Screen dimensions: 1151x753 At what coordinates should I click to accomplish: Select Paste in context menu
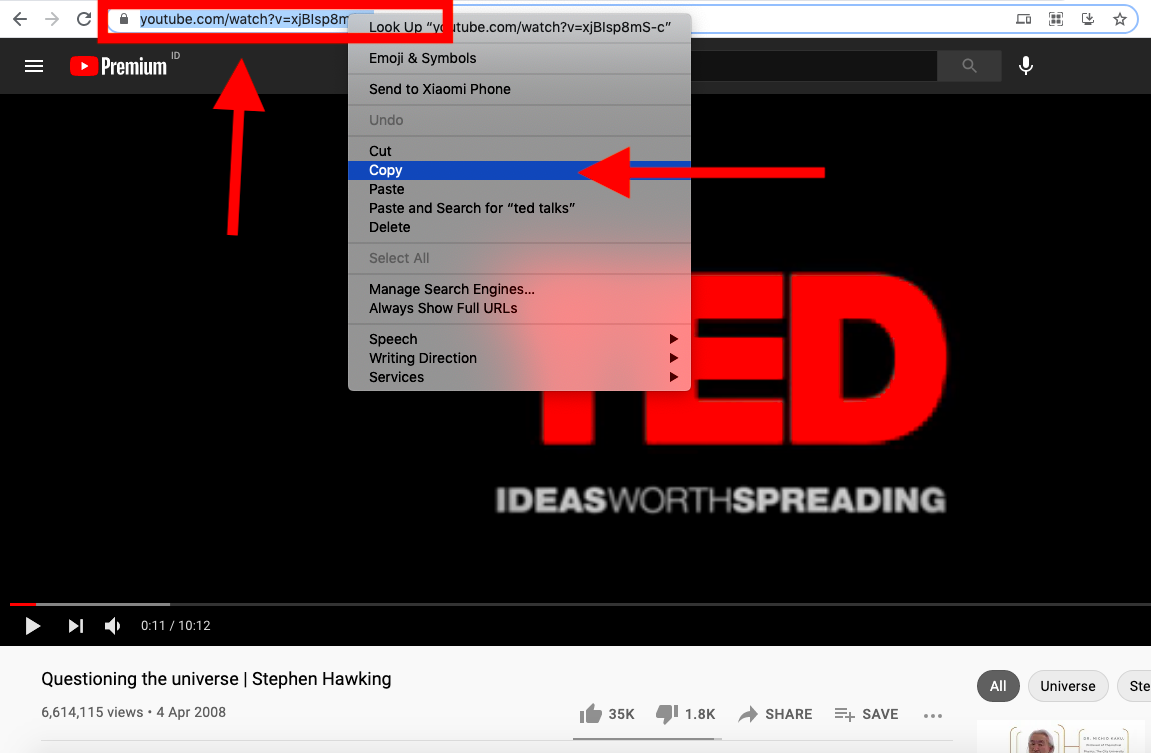(520, 189)
